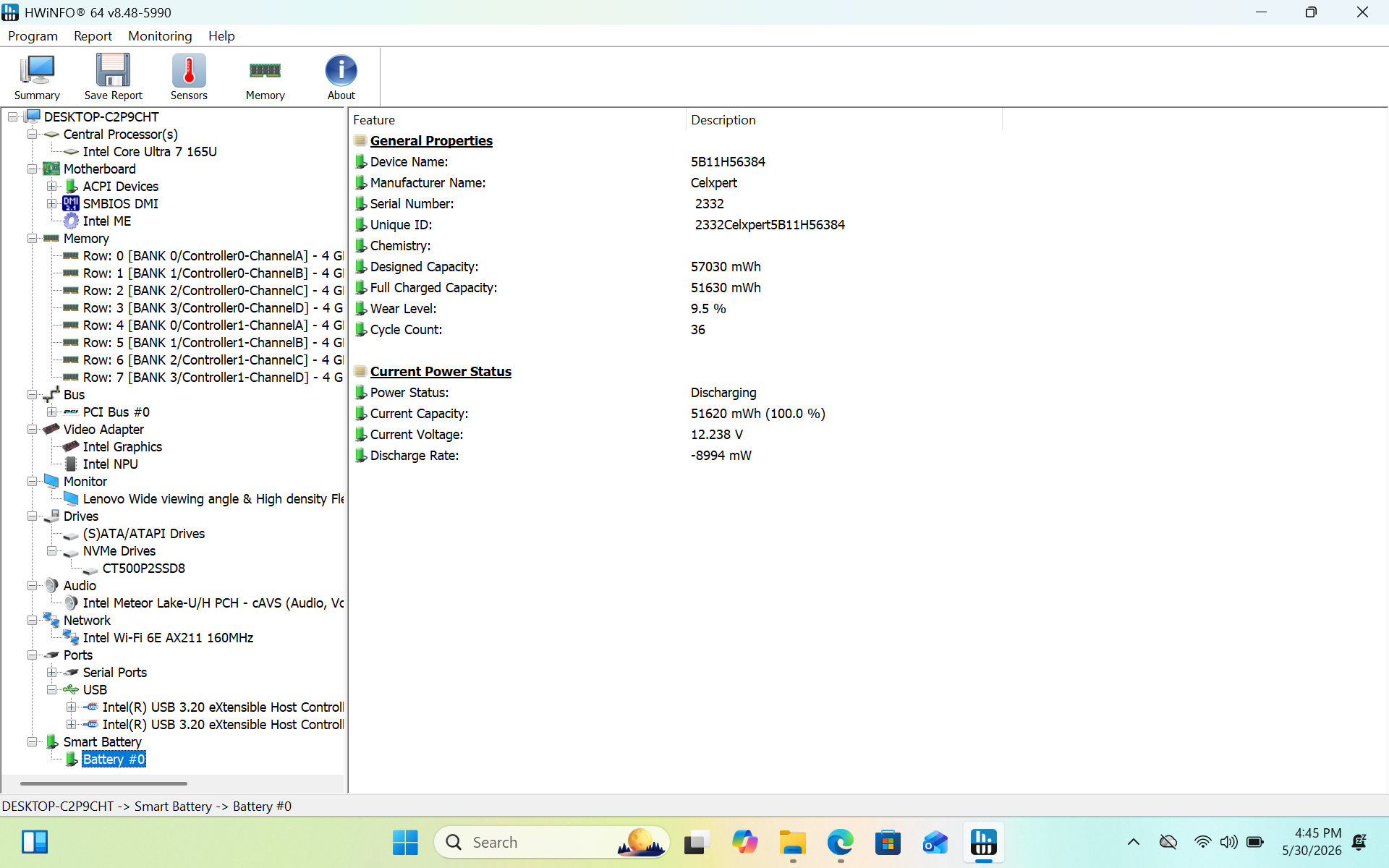Screen dimensions: 1389x868
Task: Click the Description column header
Action: tap(844, 120)
